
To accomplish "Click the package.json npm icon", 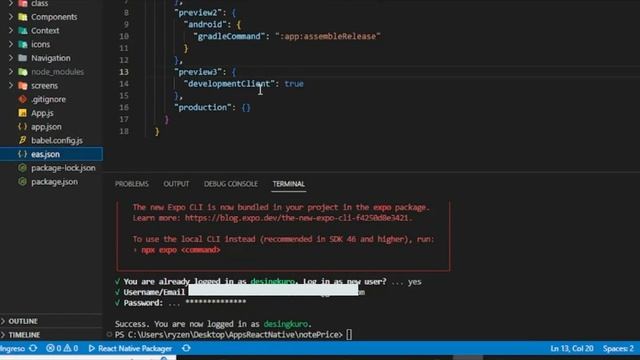I will point(22,182).
